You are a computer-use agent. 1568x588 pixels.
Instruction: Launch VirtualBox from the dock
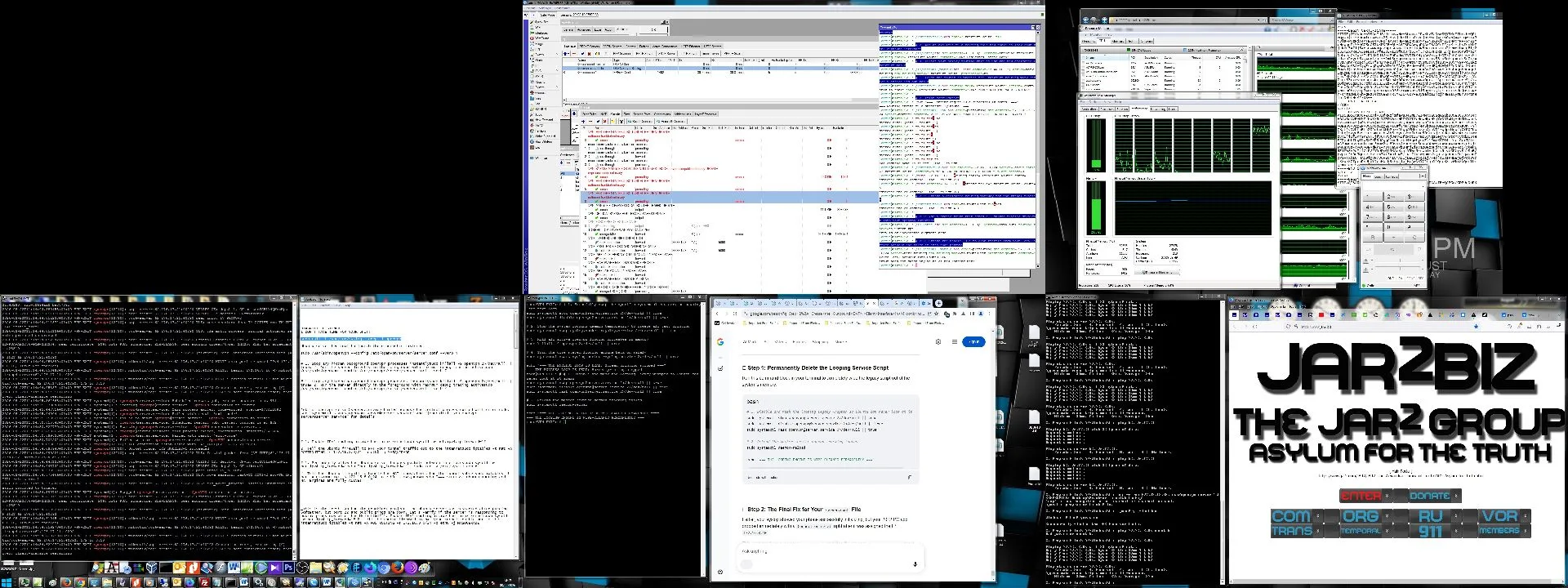(151, 568)
